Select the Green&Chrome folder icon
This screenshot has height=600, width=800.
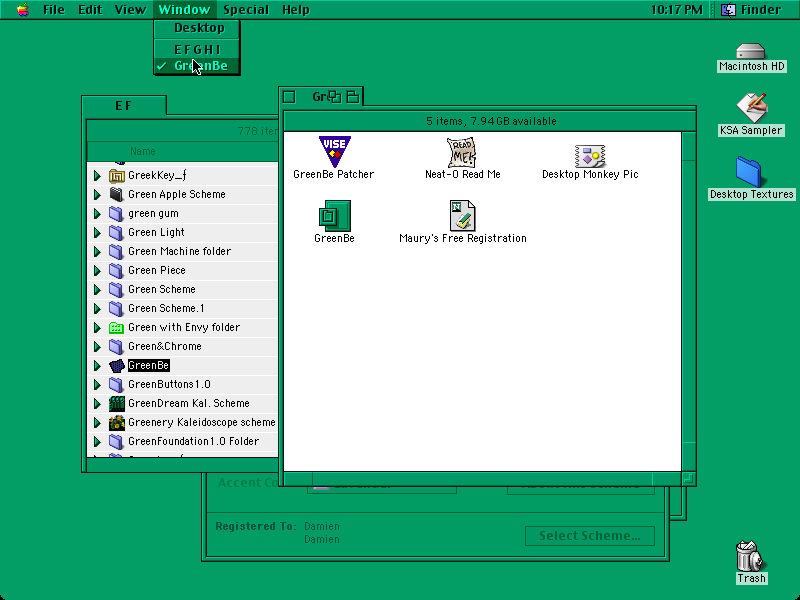pyautogui.click(x=117, y=346)
